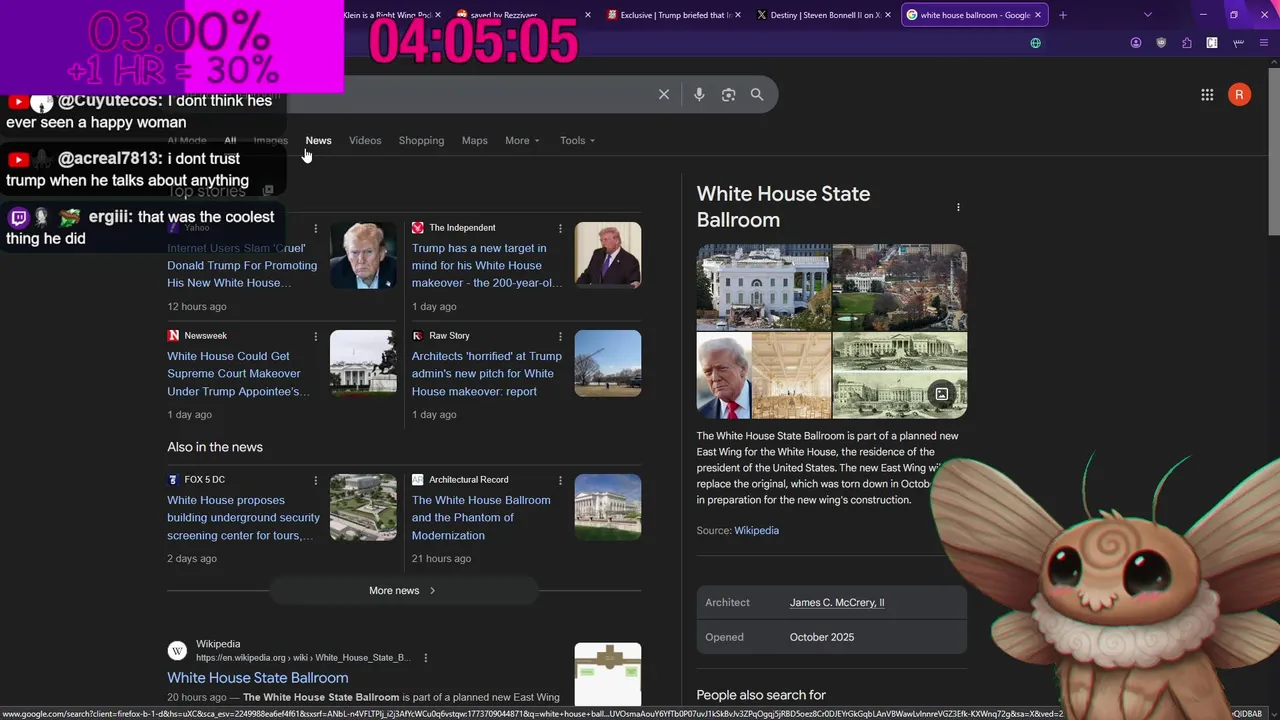Click into the Google search input field

(x=470, y=94)
